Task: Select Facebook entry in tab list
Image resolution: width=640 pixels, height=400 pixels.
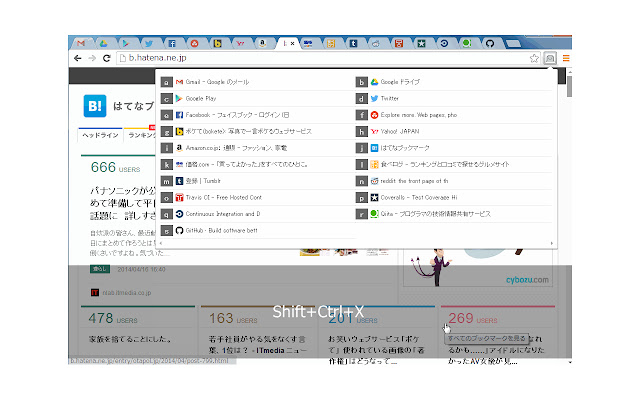Action: [258, 115]
